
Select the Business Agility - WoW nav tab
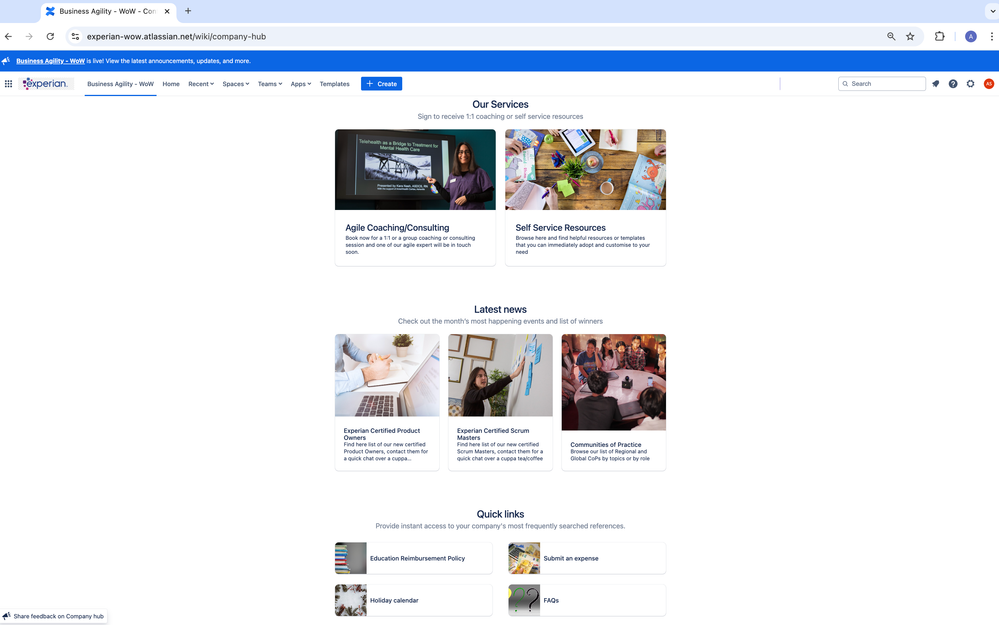coord(120,84)
